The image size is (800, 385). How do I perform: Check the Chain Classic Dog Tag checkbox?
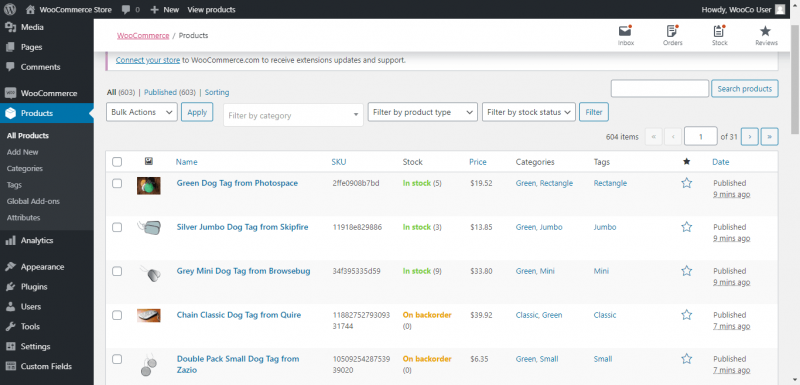point(117,315)
